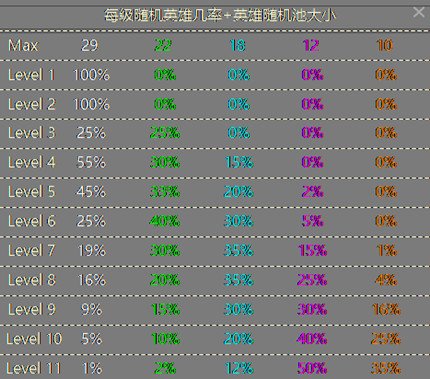Select the Level 2 row label
Screen dimensions: 430x379
(x=32, y=104)
